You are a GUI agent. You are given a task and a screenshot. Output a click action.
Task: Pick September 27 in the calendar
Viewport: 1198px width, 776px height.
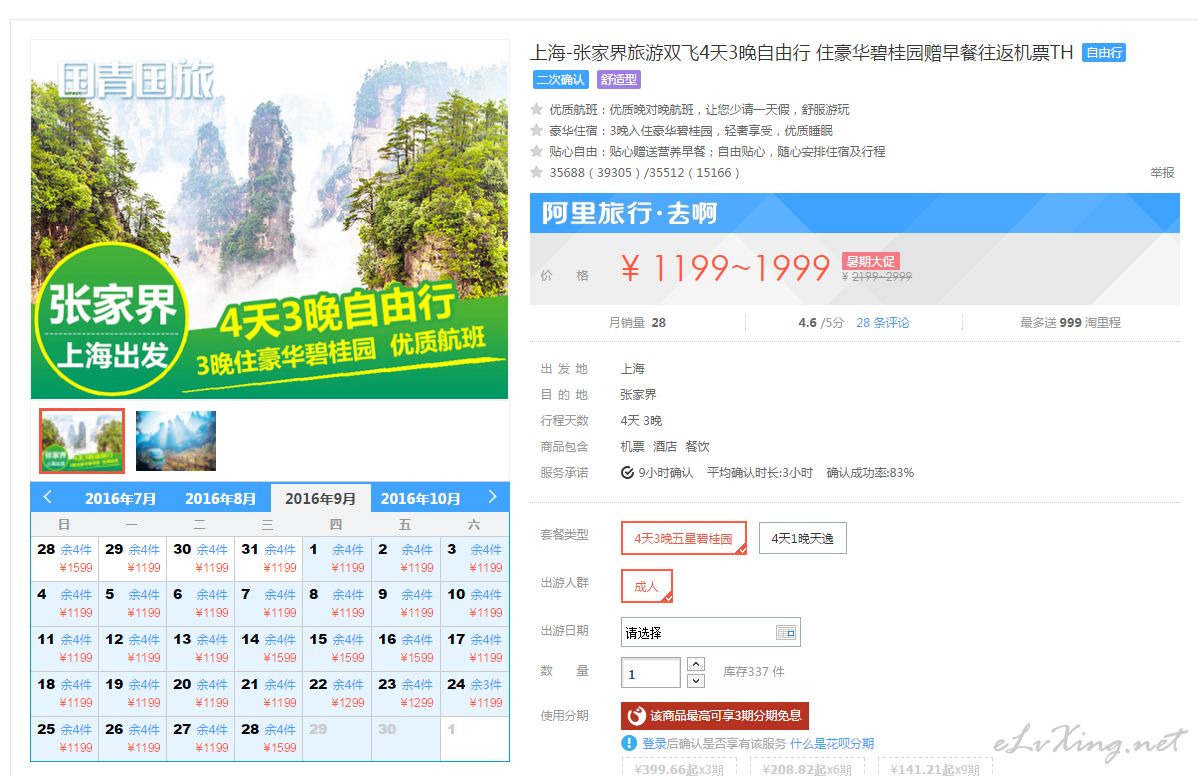pos(201,738)
